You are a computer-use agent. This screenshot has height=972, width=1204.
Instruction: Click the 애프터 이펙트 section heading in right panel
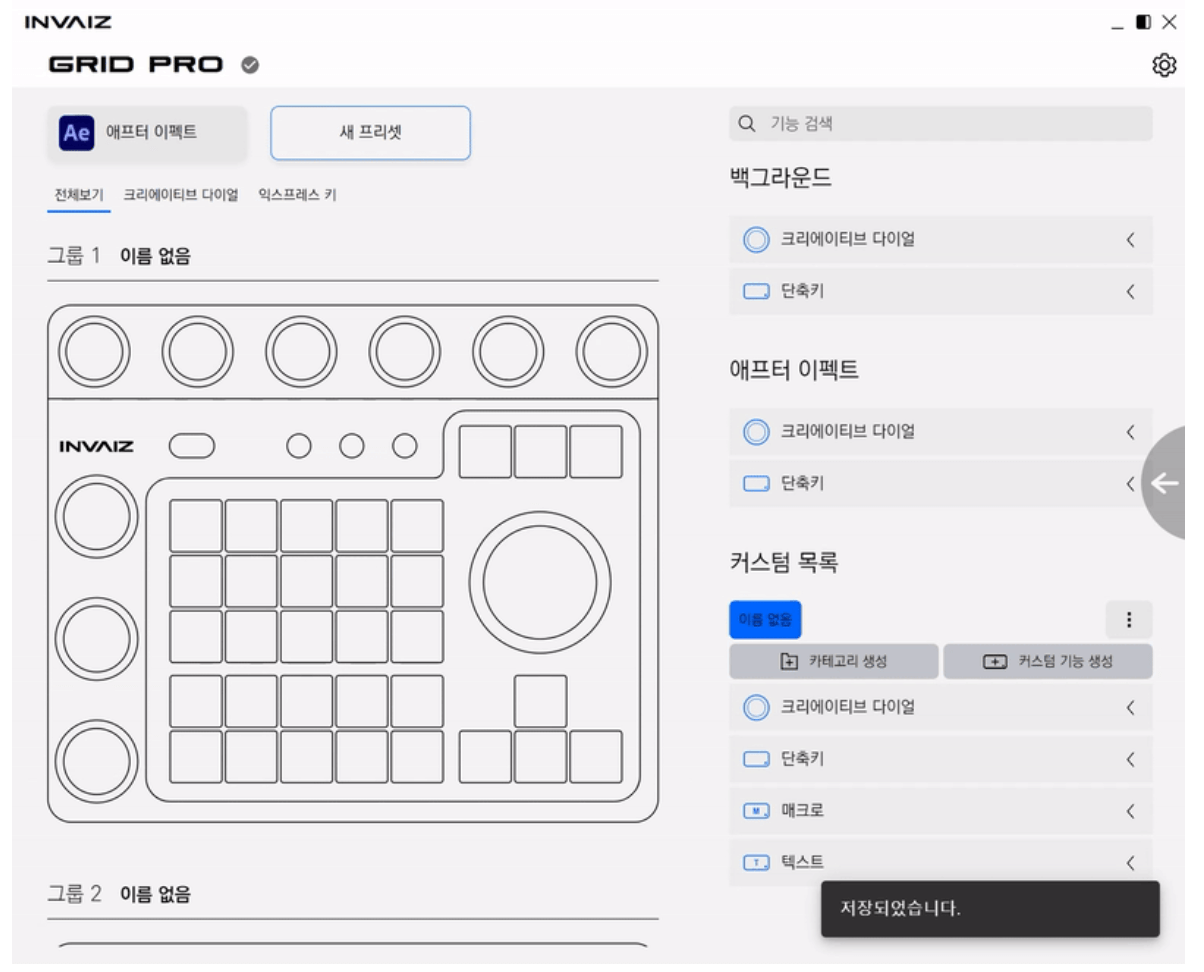794,371
